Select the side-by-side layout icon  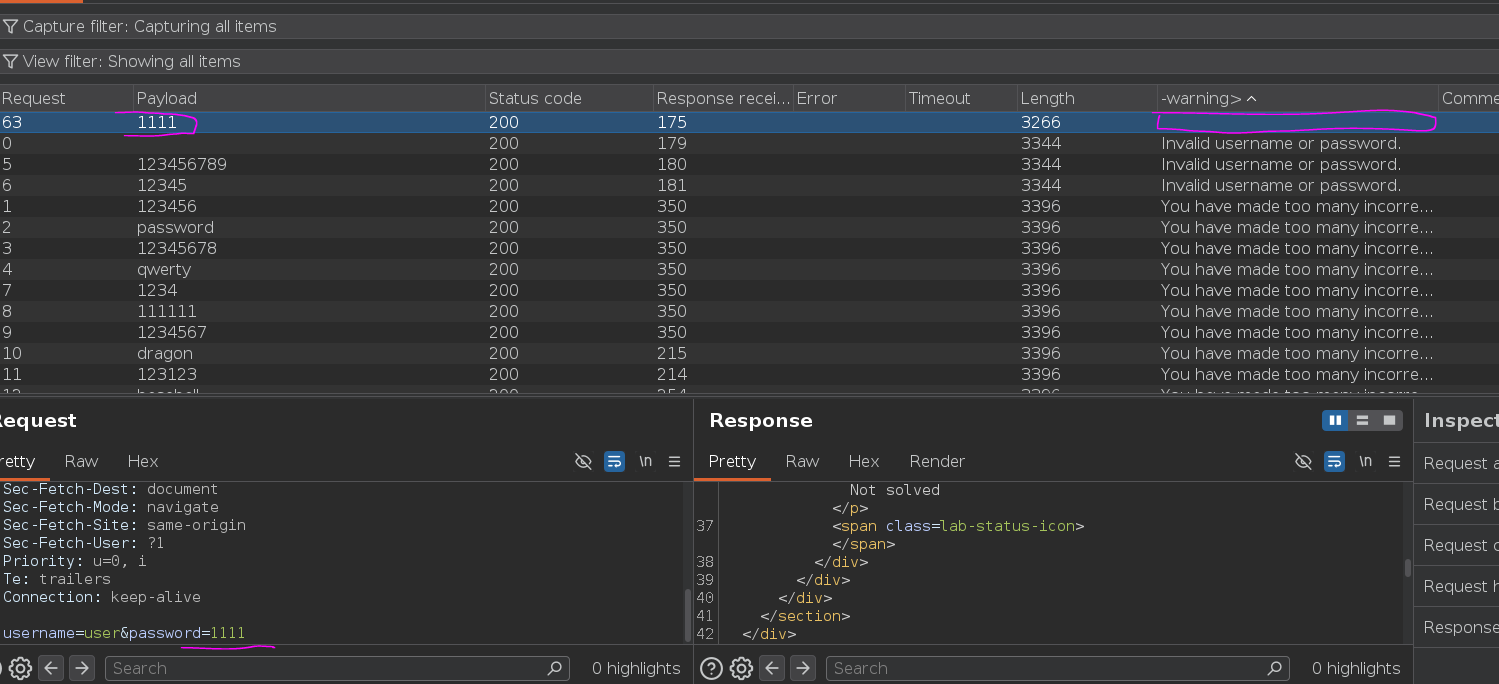coord(1335,420)
